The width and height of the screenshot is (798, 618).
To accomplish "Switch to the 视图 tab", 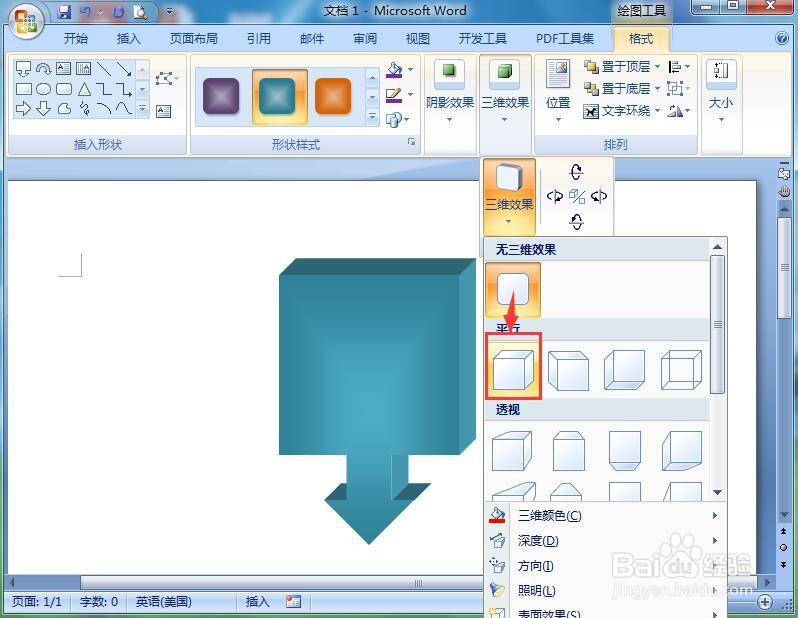I will coord(418,39).
